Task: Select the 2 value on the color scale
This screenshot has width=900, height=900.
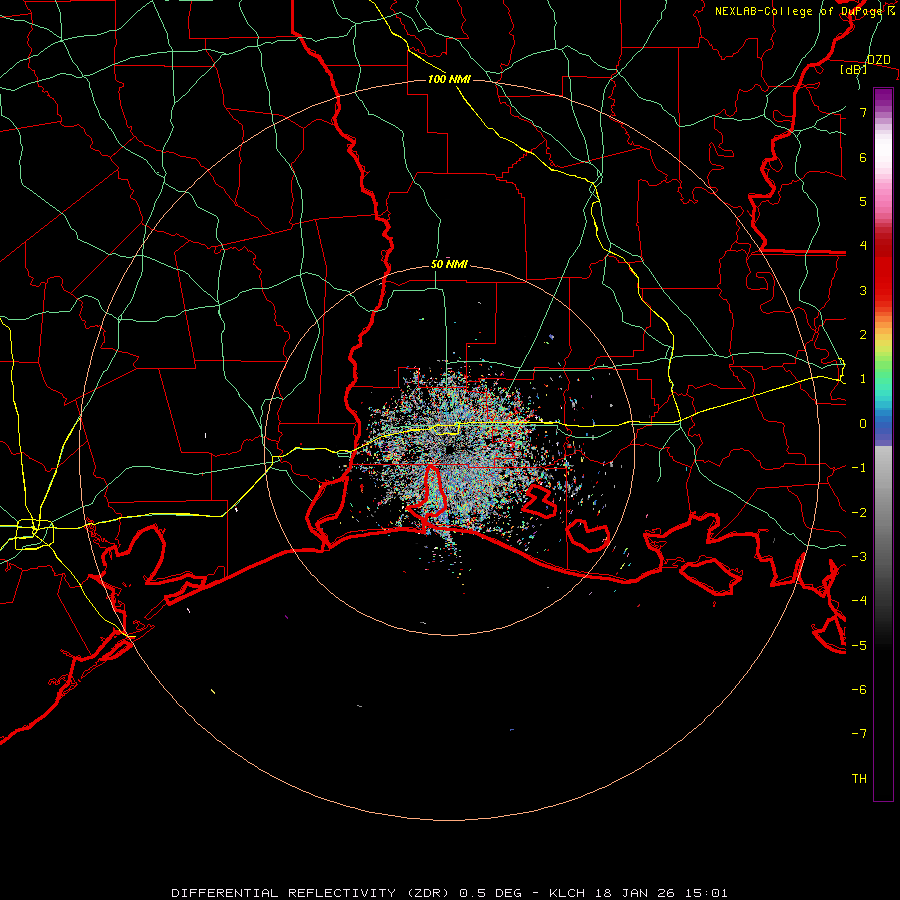Action: pyautogui.click(x=863, y=335)
